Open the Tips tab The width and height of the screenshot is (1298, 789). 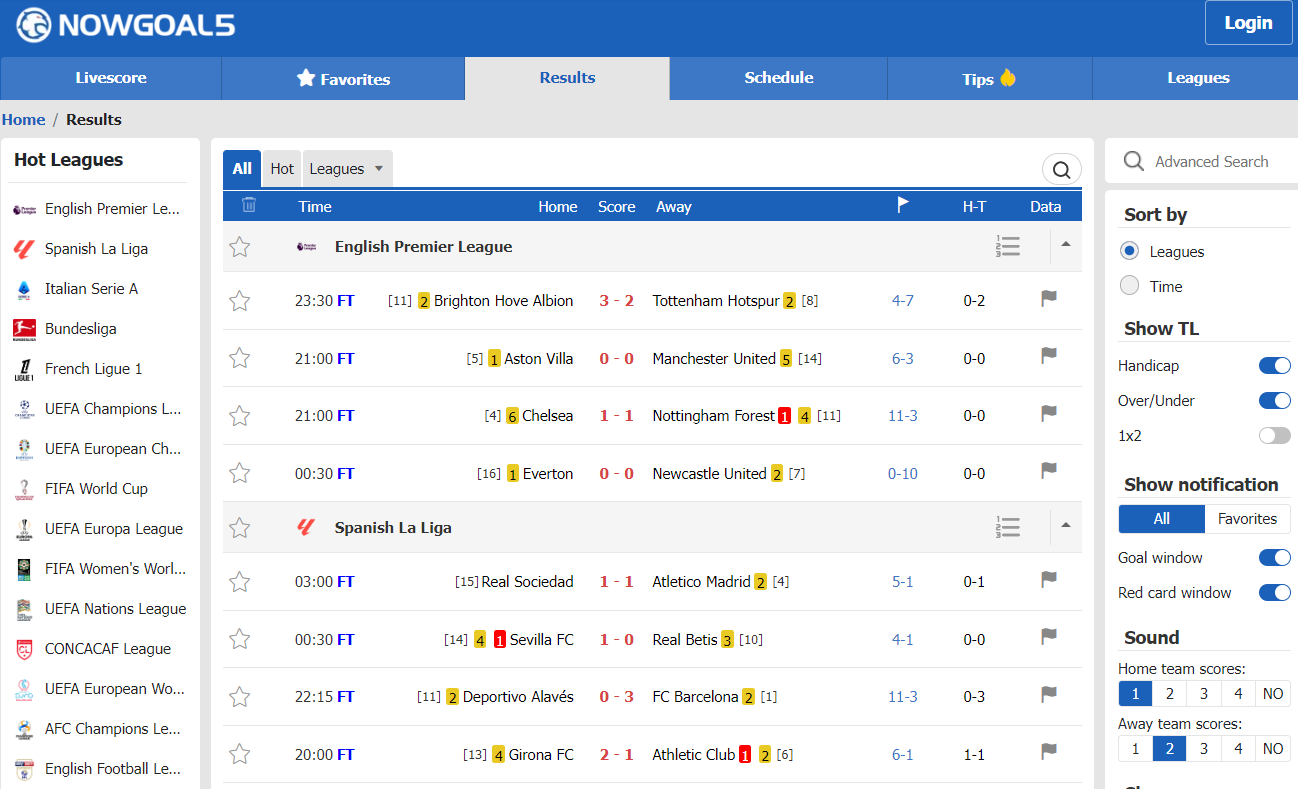pyautogui.click(x=989, y=79)
